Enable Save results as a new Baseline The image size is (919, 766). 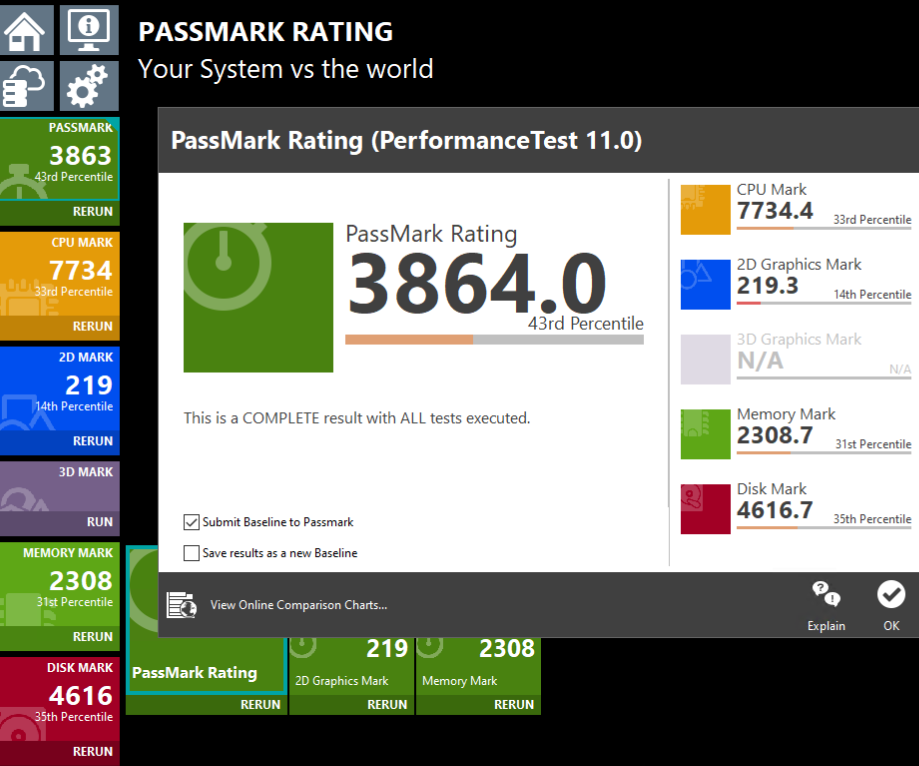point(191,553)
